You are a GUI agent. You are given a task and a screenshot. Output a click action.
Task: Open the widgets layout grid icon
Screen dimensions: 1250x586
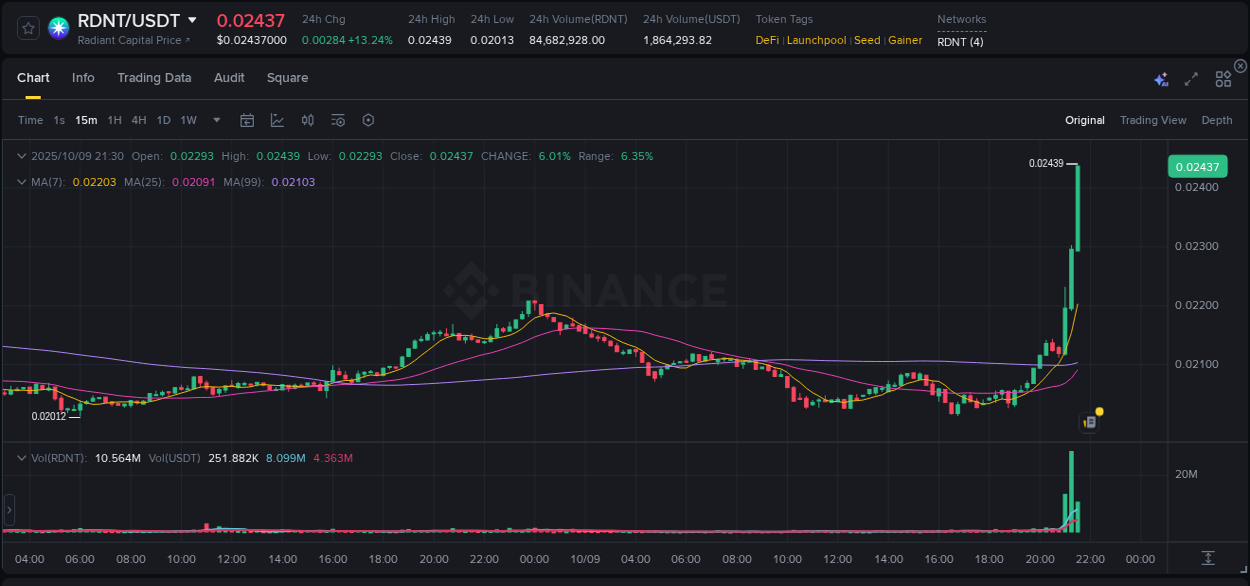(x=1223, y=78)
